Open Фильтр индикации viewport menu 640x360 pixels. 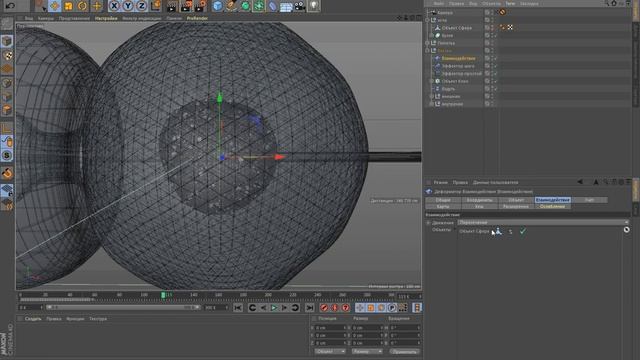(142, 18)
